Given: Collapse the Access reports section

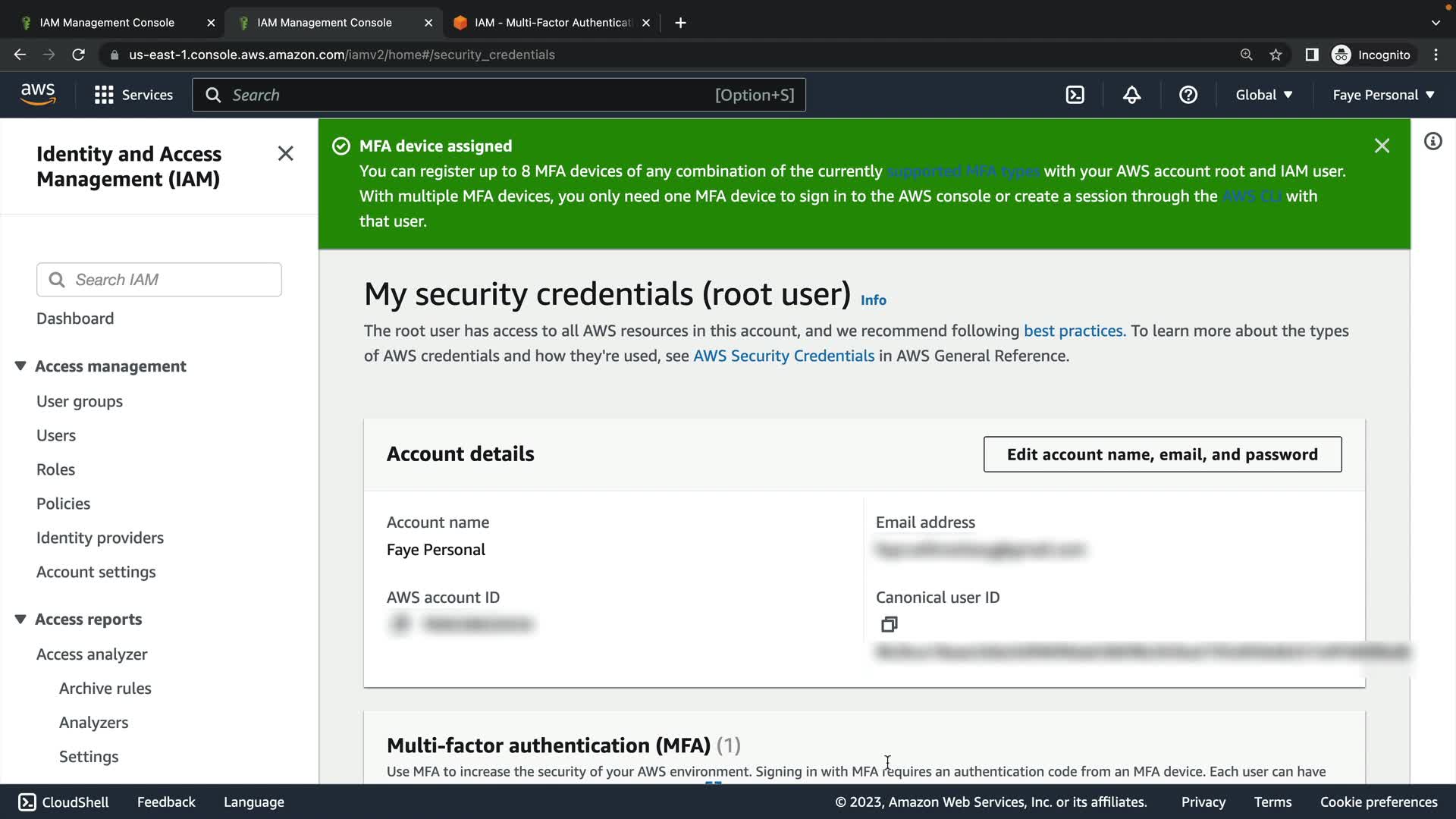Looking at the screenshot, I should click(x=20, y=620).
